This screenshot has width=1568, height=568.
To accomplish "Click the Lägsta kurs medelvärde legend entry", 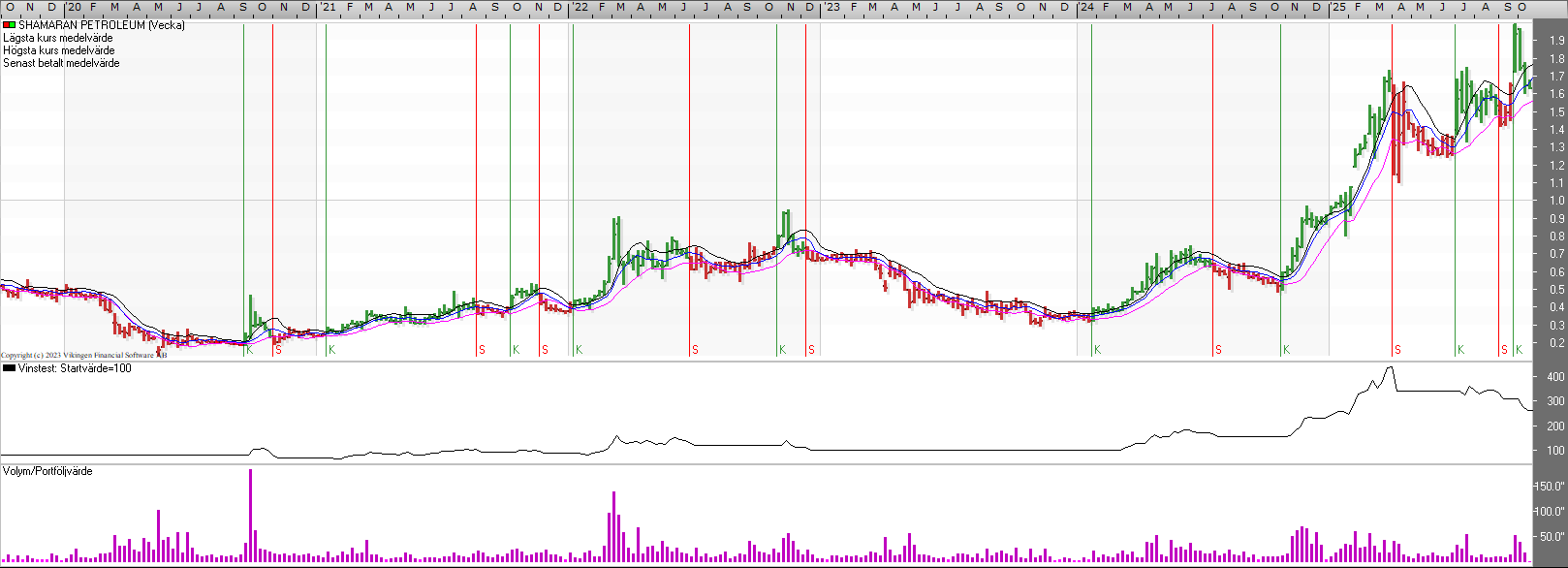I will click(x=58, y=38).
